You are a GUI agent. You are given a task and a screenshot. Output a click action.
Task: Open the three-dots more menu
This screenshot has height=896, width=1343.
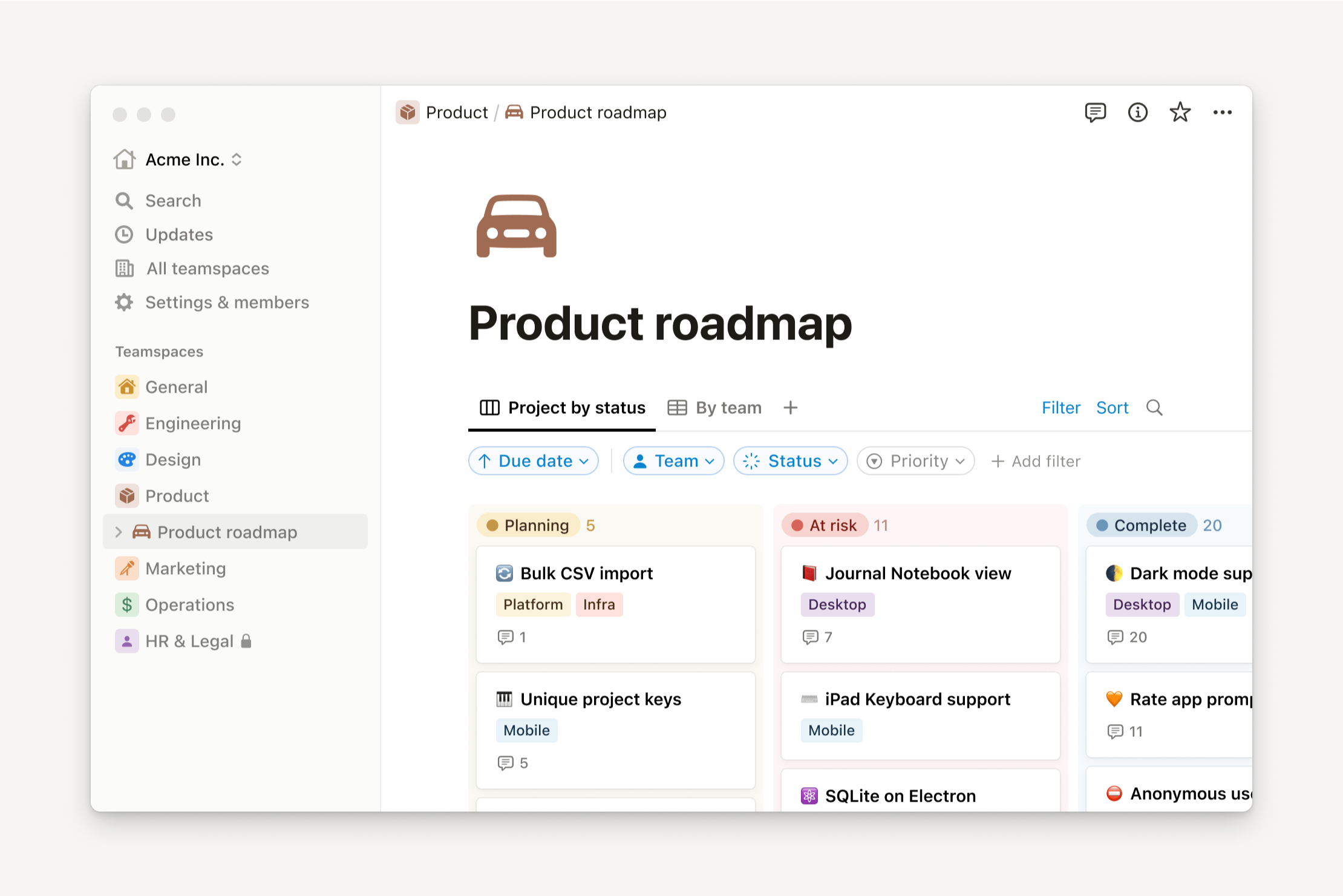1222,113
